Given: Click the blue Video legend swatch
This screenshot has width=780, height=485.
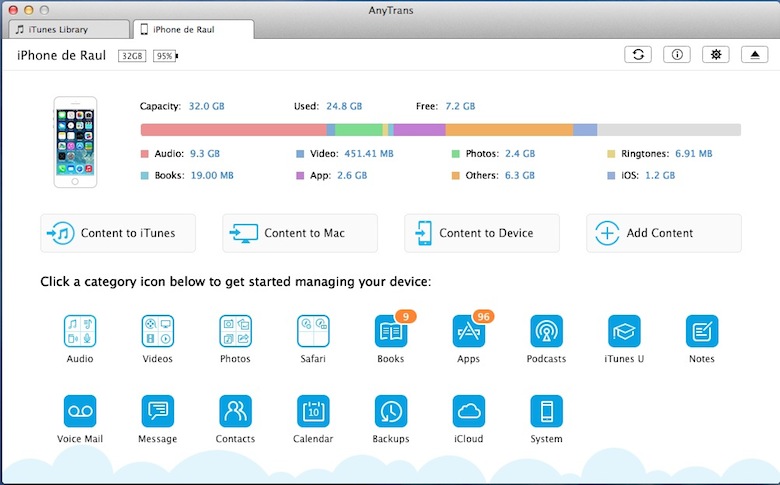Looking at the screenshot, I should pos(300,154).
